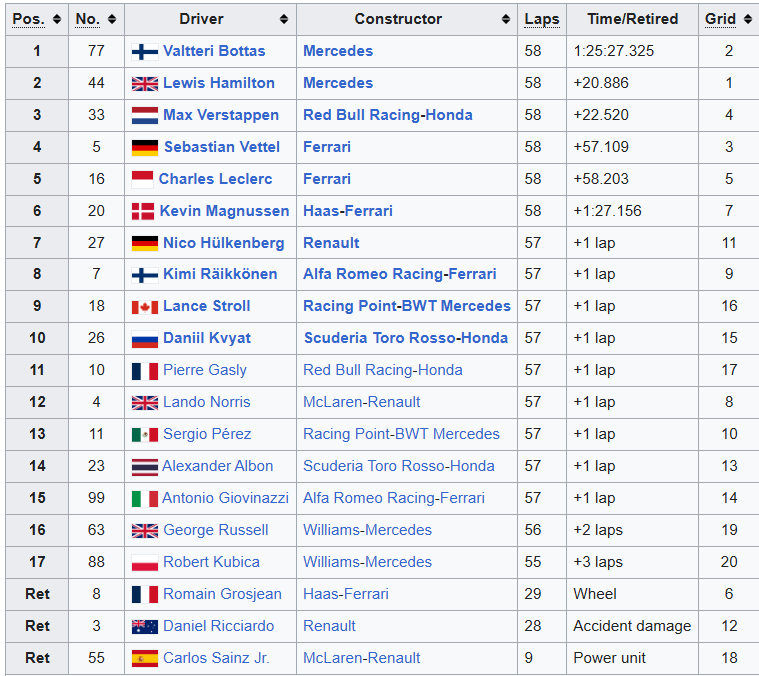Image resolution: width=759 pixels, height=676 pixels.
Task: Click the Finland flag beside Kimi Räikkönen
Action: [x=145, y=275]
